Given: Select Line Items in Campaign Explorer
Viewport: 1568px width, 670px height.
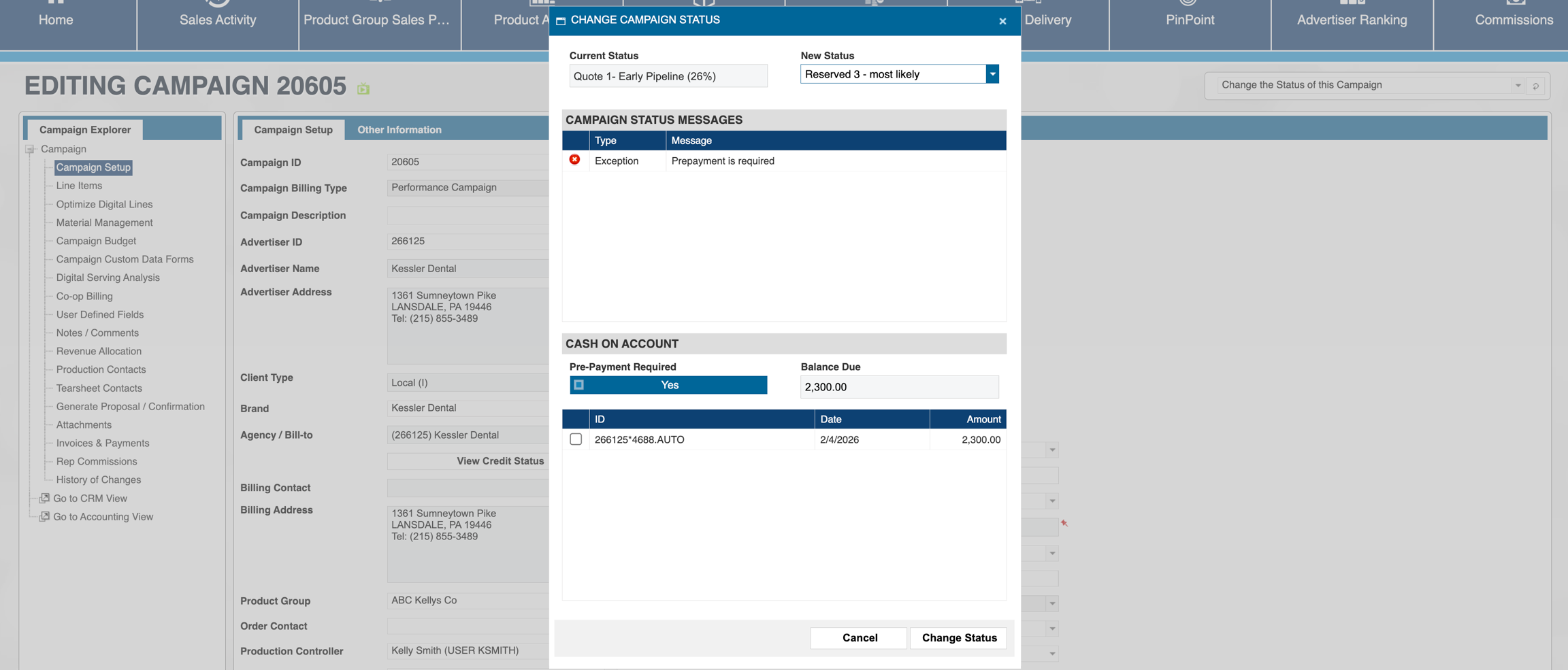Looking at the screenshot, I should (79, 186).
